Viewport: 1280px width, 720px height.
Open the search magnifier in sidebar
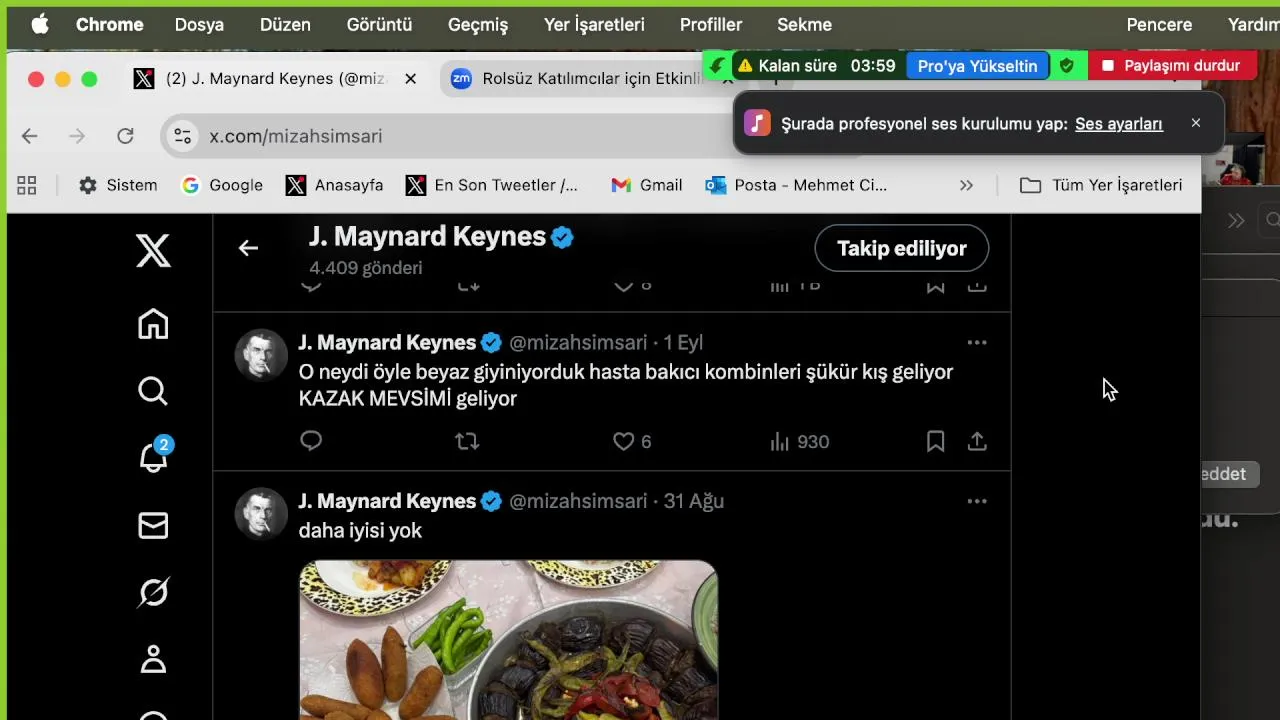click(153, 391)
